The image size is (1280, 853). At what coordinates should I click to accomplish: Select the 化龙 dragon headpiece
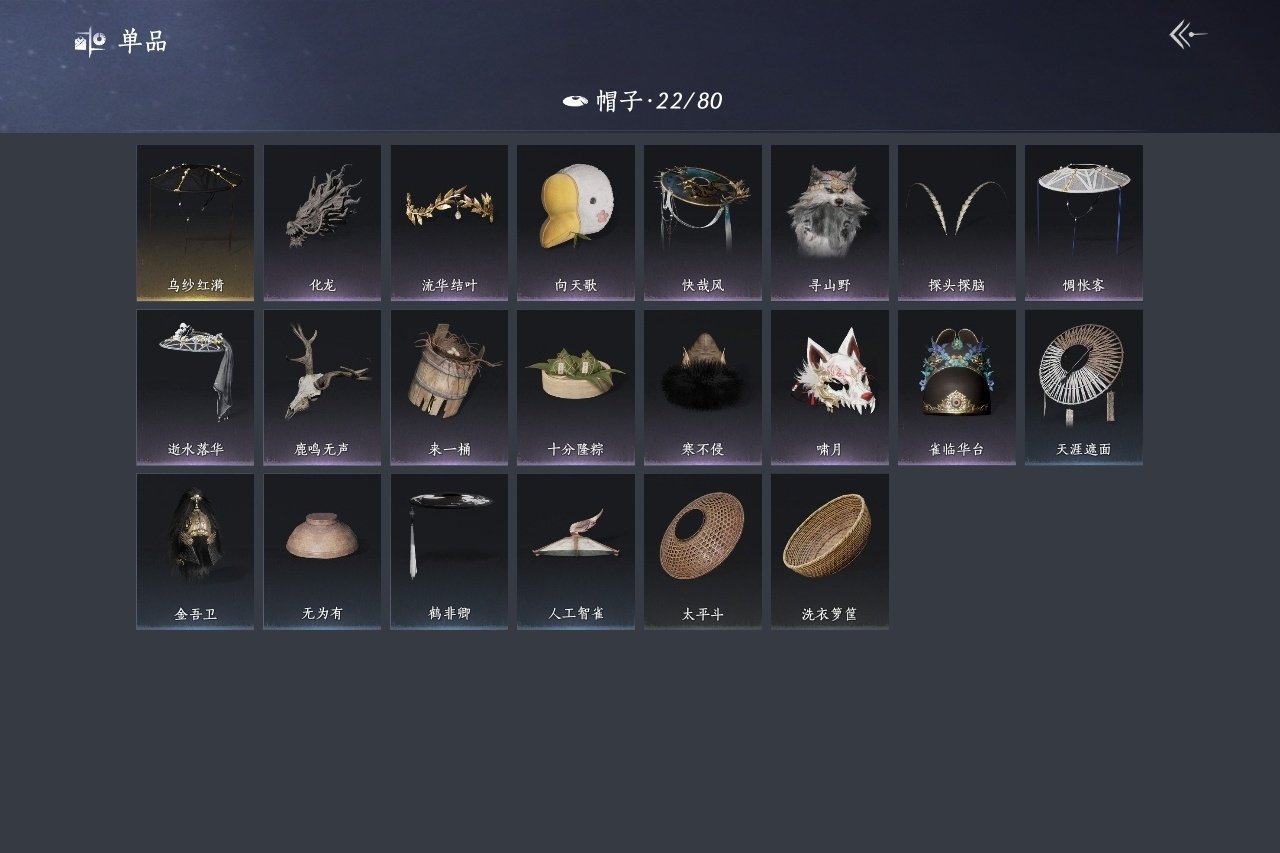pos(322,222)
